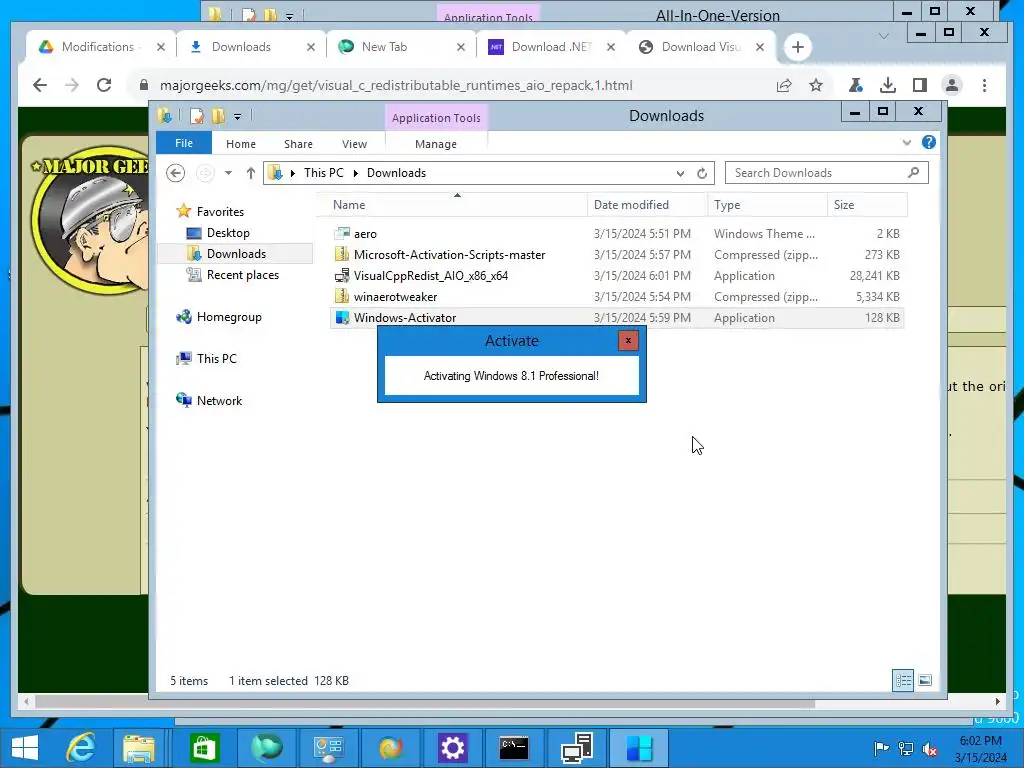Open a new browser tab

click(x=797, y=47)
